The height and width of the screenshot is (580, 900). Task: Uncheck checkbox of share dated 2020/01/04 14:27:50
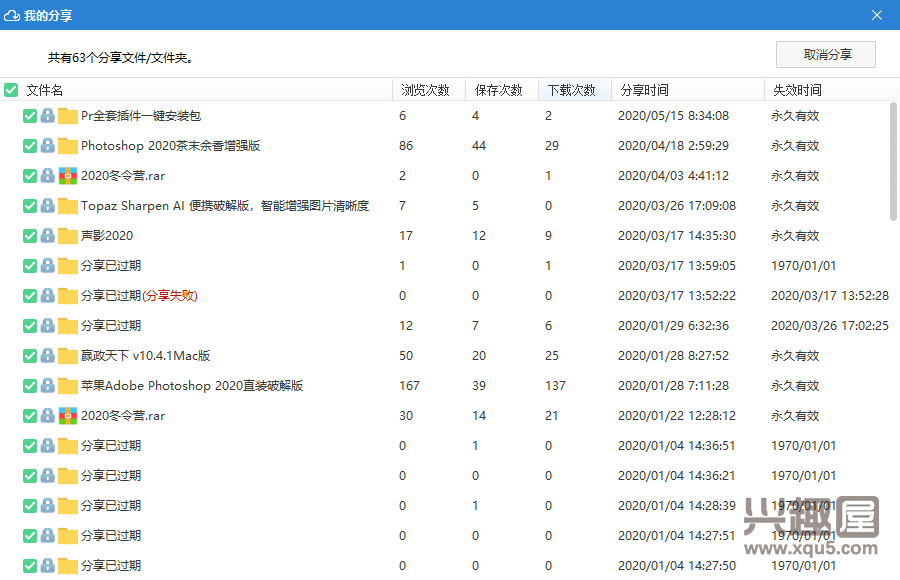(30, 566)
